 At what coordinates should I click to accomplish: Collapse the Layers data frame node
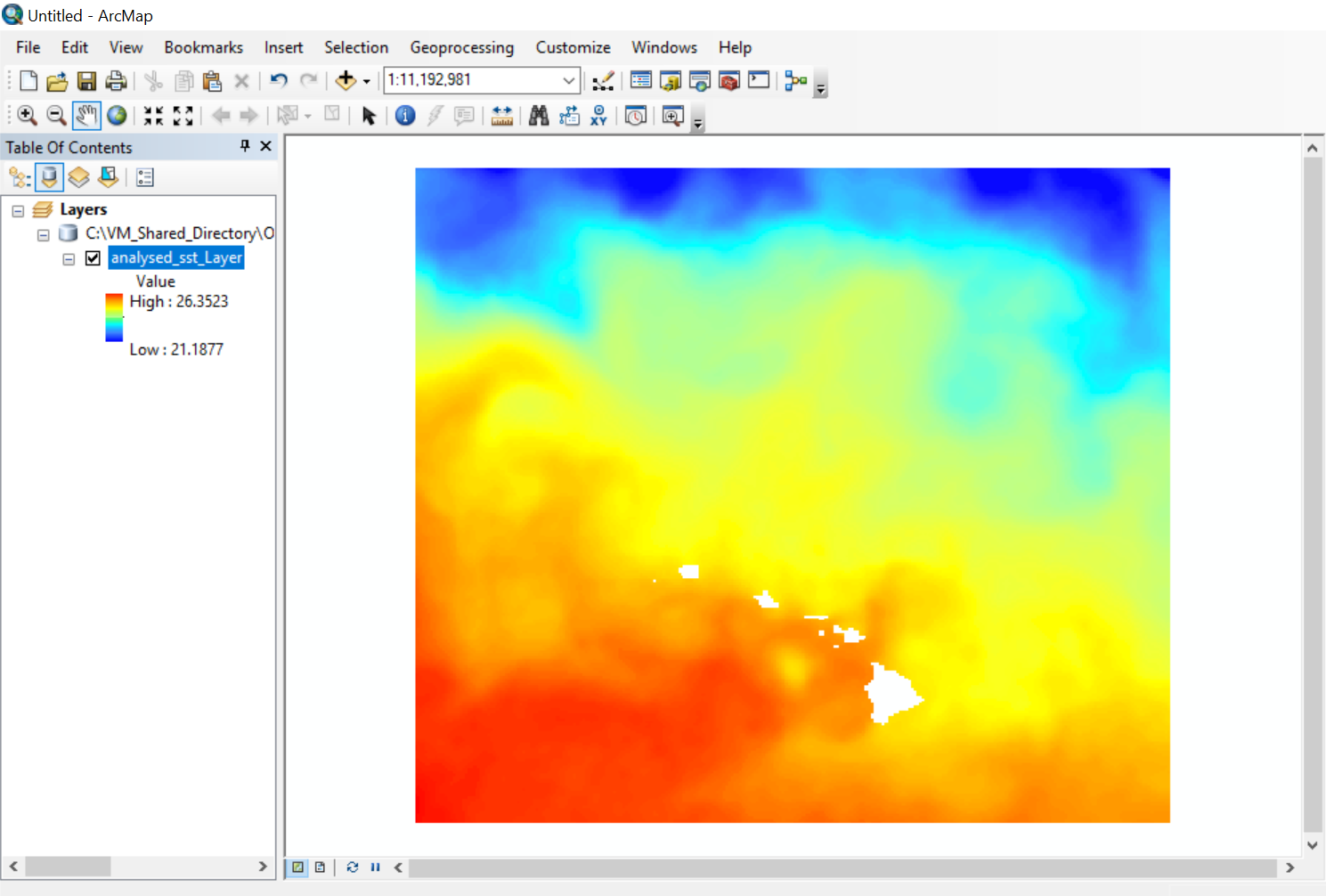(x=18, y=211)
